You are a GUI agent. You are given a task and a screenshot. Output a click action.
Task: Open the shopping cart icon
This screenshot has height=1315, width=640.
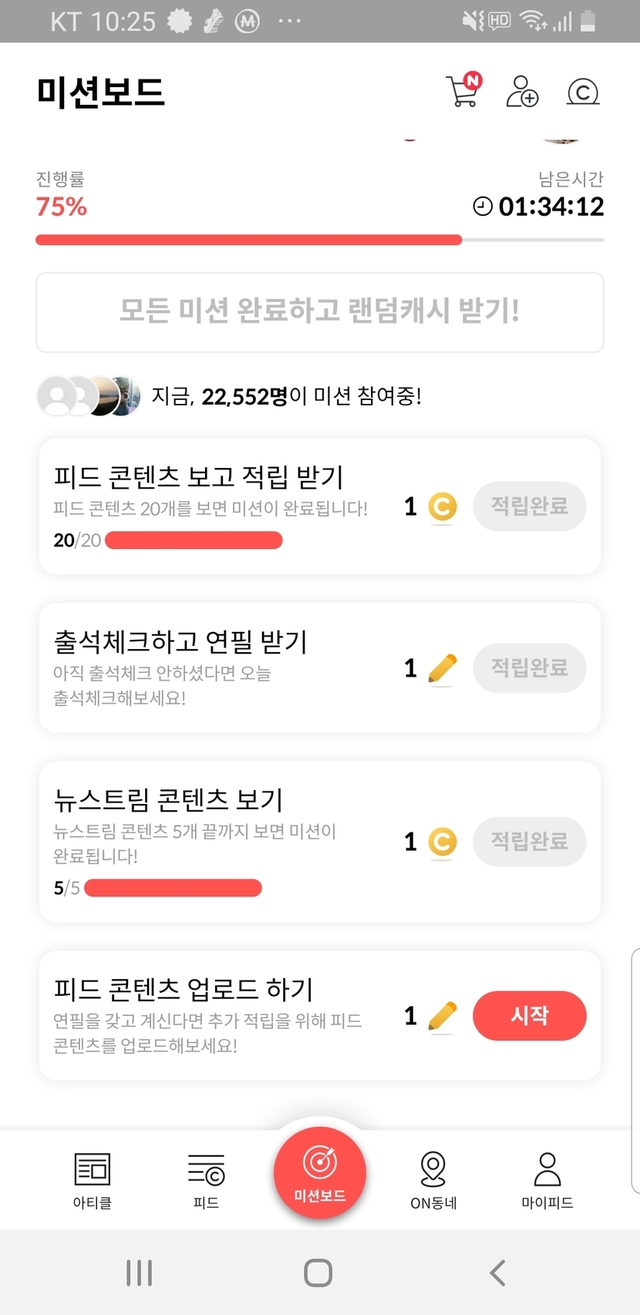coord(461,91)
